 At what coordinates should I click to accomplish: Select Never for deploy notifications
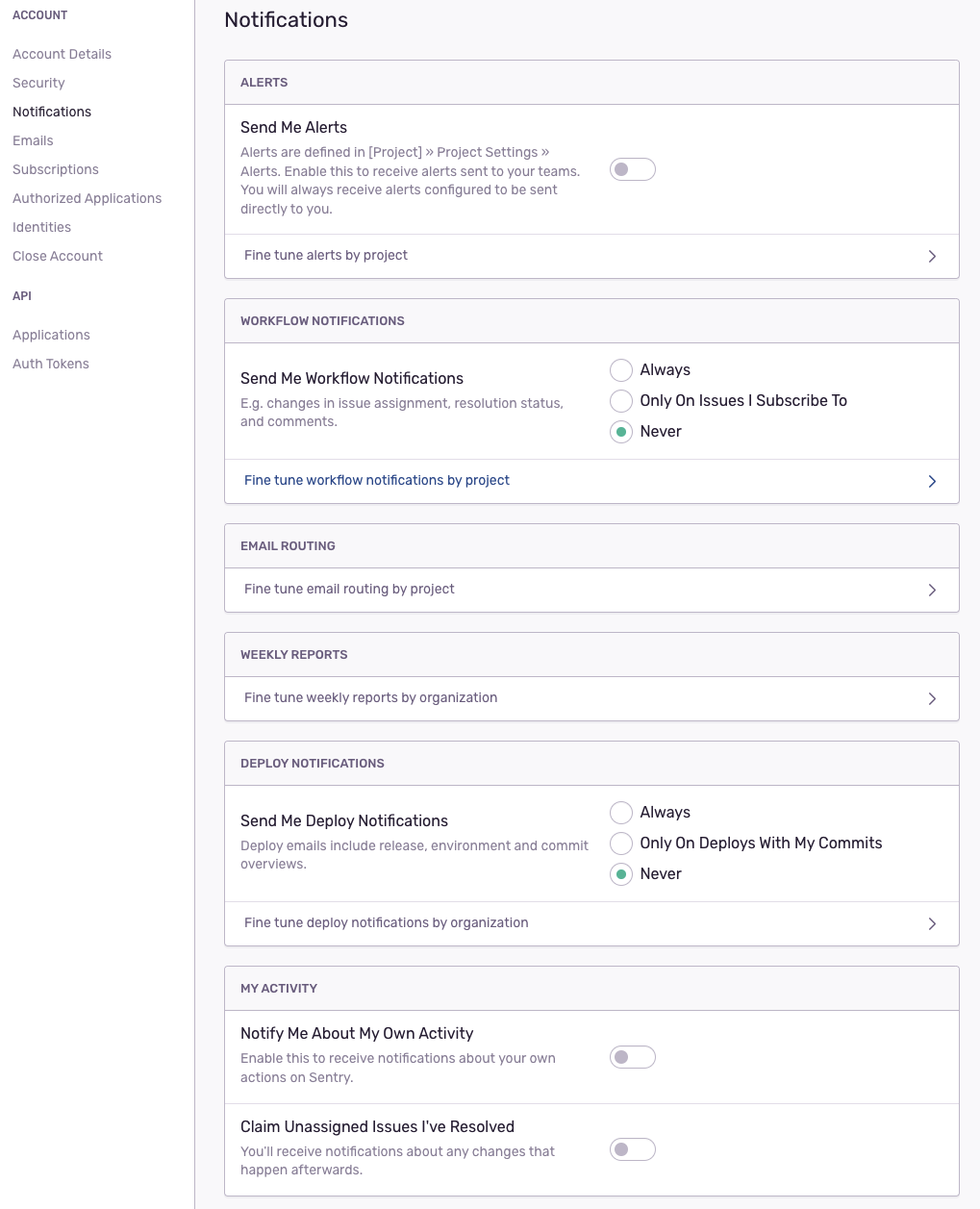pyautogui.click(x=620, y=873)
